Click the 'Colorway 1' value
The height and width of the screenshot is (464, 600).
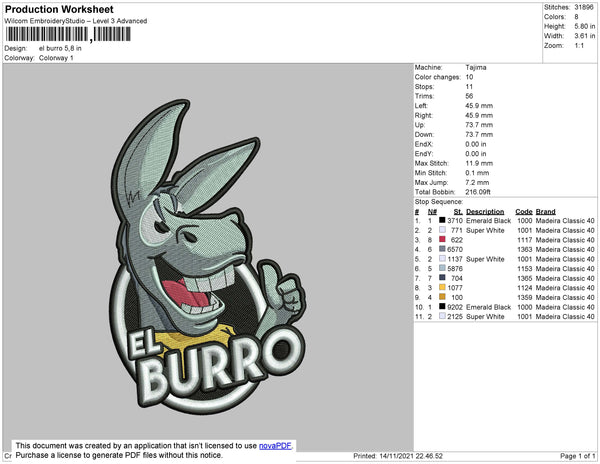(56, 58)
